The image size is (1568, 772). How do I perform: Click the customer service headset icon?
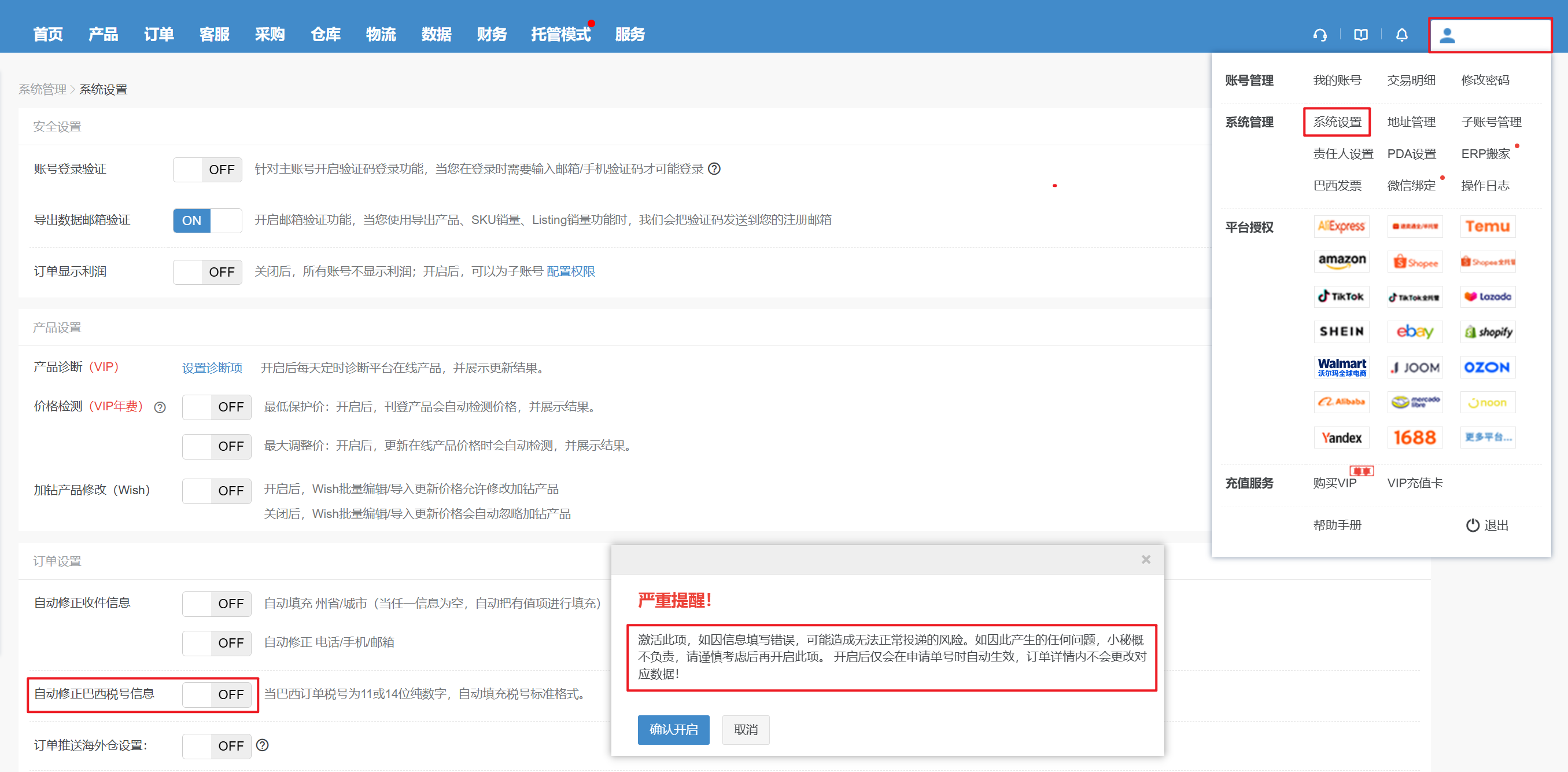[x=1320, y=35]
